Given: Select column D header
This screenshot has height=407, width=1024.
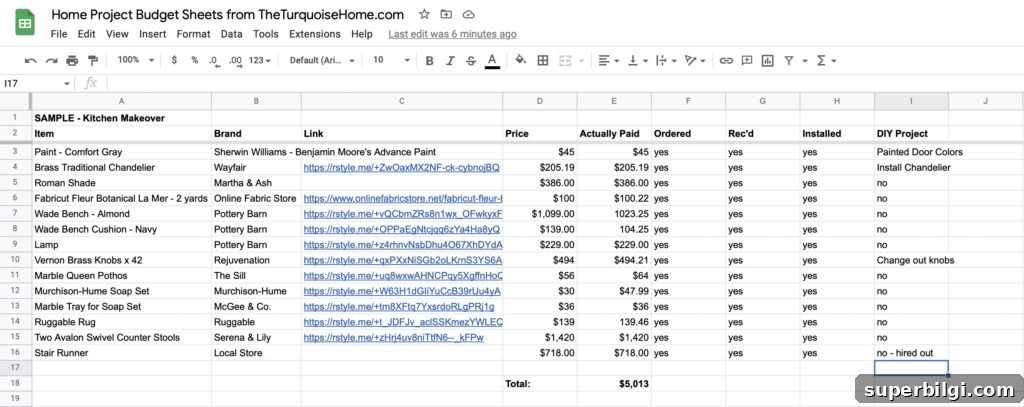Looking at the screenshot, I should click(x=539, y=101).
